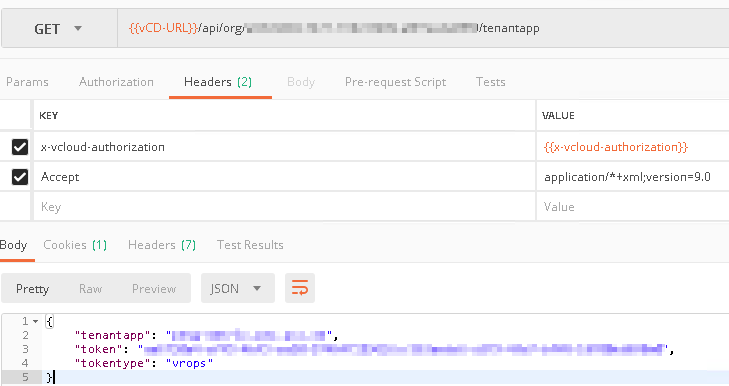This screenshot has width=729, height=386.
Task: Click the "tenantapp" key in the response
Action: tap(112, 335)
